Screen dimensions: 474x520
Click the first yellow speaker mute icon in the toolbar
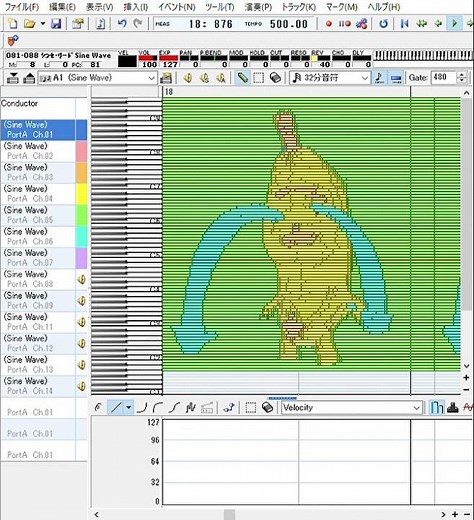188,78
